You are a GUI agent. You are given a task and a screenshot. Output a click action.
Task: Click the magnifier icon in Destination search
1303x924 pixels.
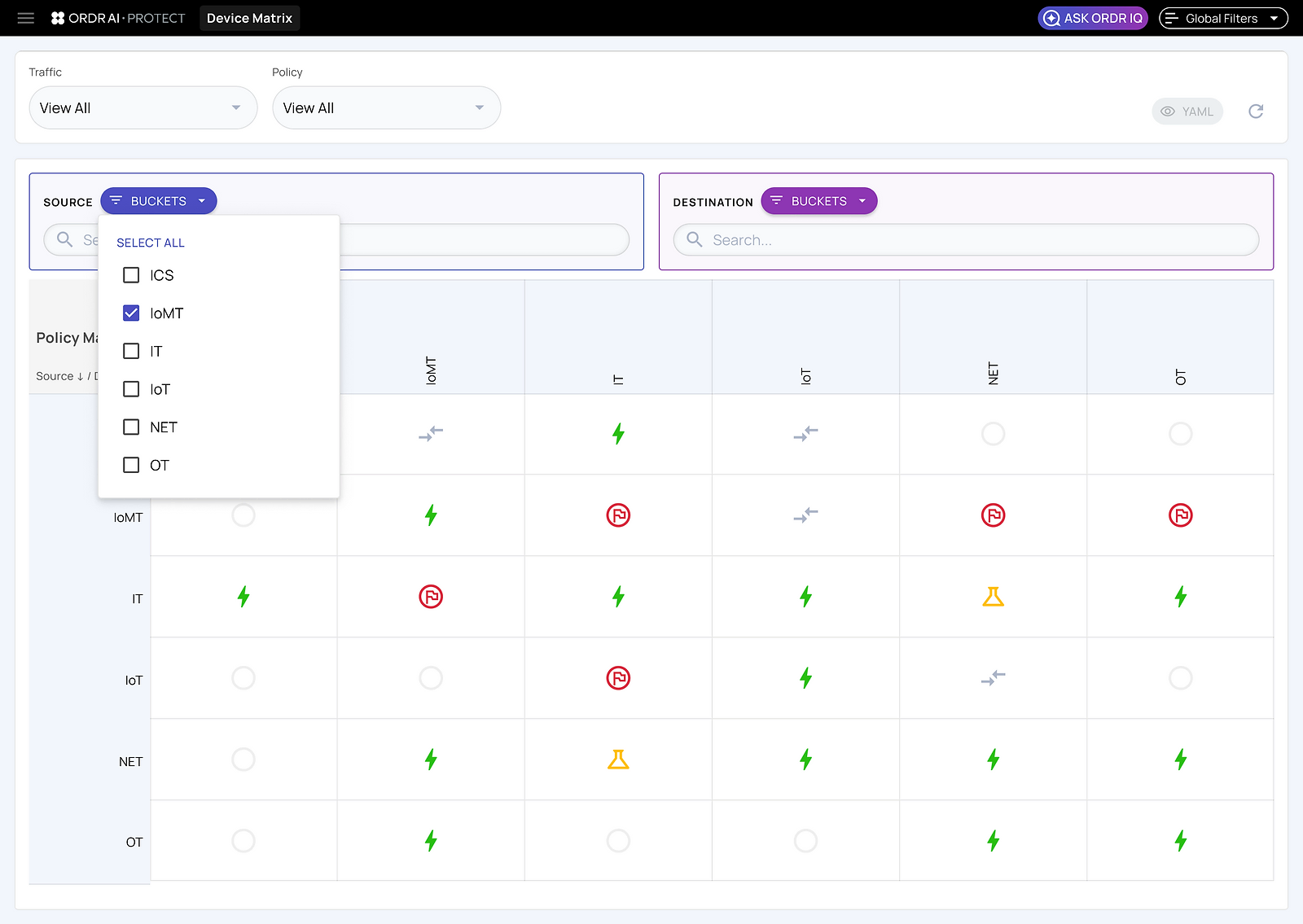click(695, 239)
